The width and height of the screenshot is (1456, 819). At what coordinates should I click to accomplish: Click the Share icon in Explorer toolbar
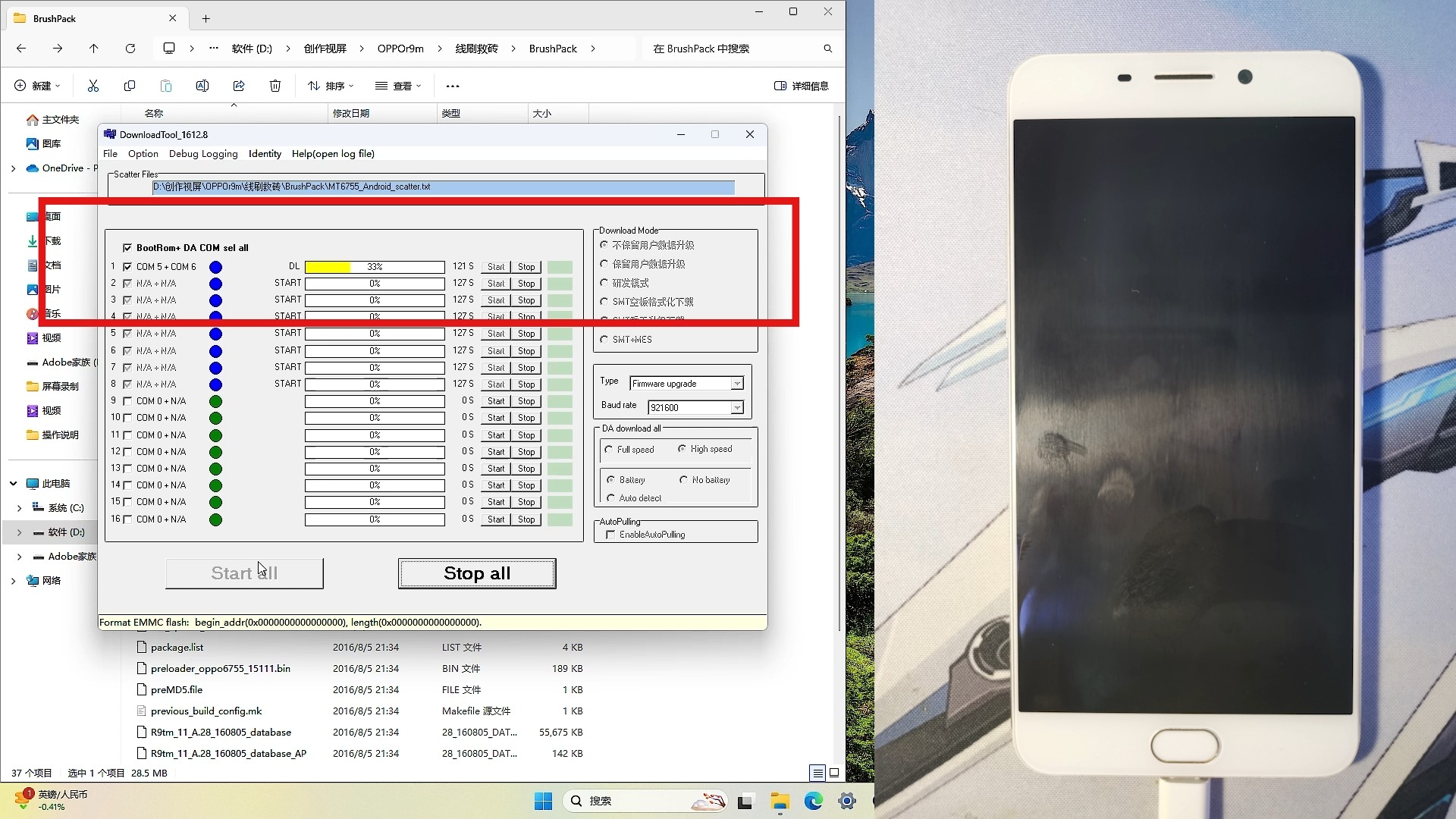pyautogui.click(x=239, y=86)
